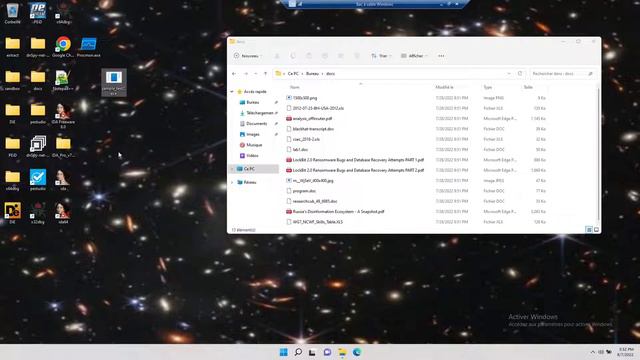This screenshot has height=360, width=640.
Task: Select the dnSpy shortcut with stacked windows icon
Action: 38,147
